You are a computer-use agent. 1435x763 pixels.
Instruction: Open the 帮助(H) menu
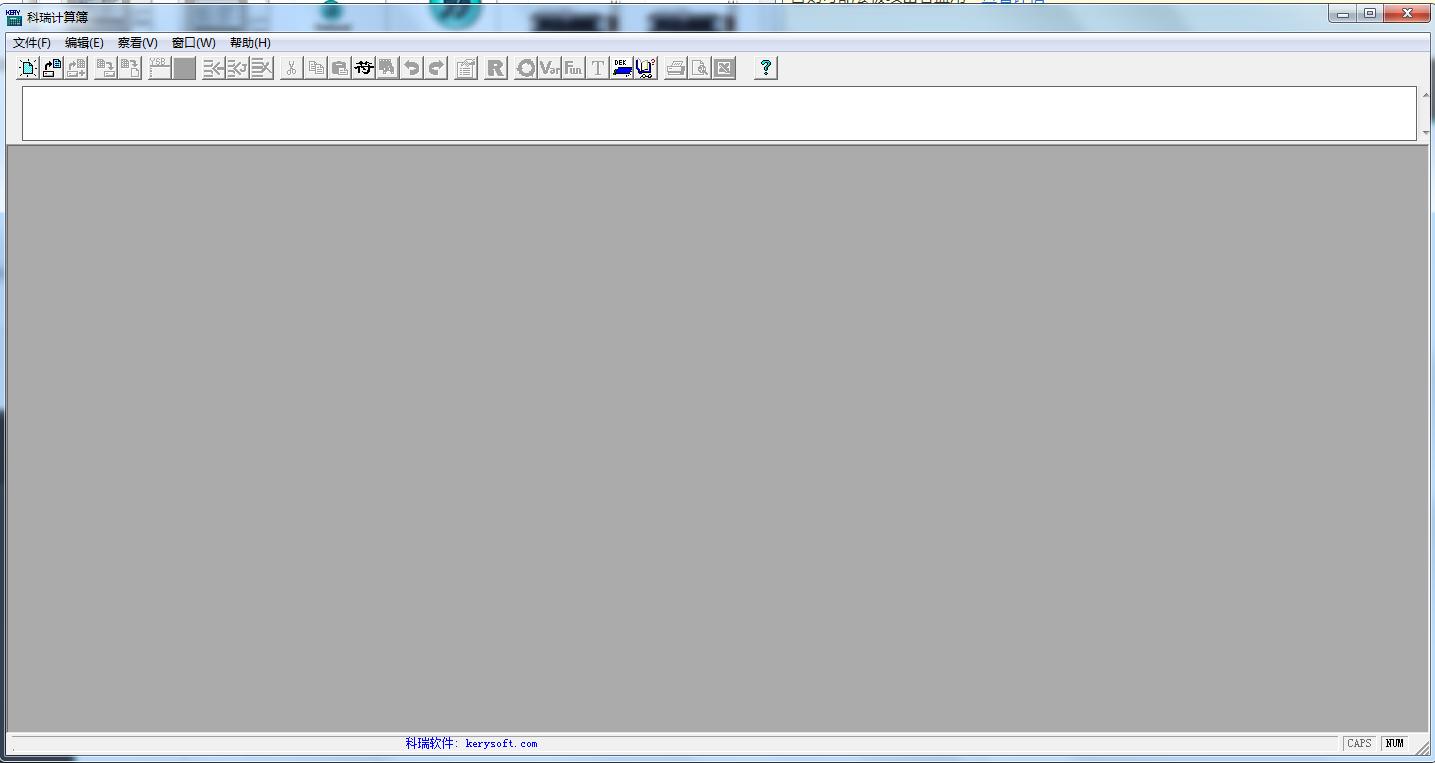[250, 43]
